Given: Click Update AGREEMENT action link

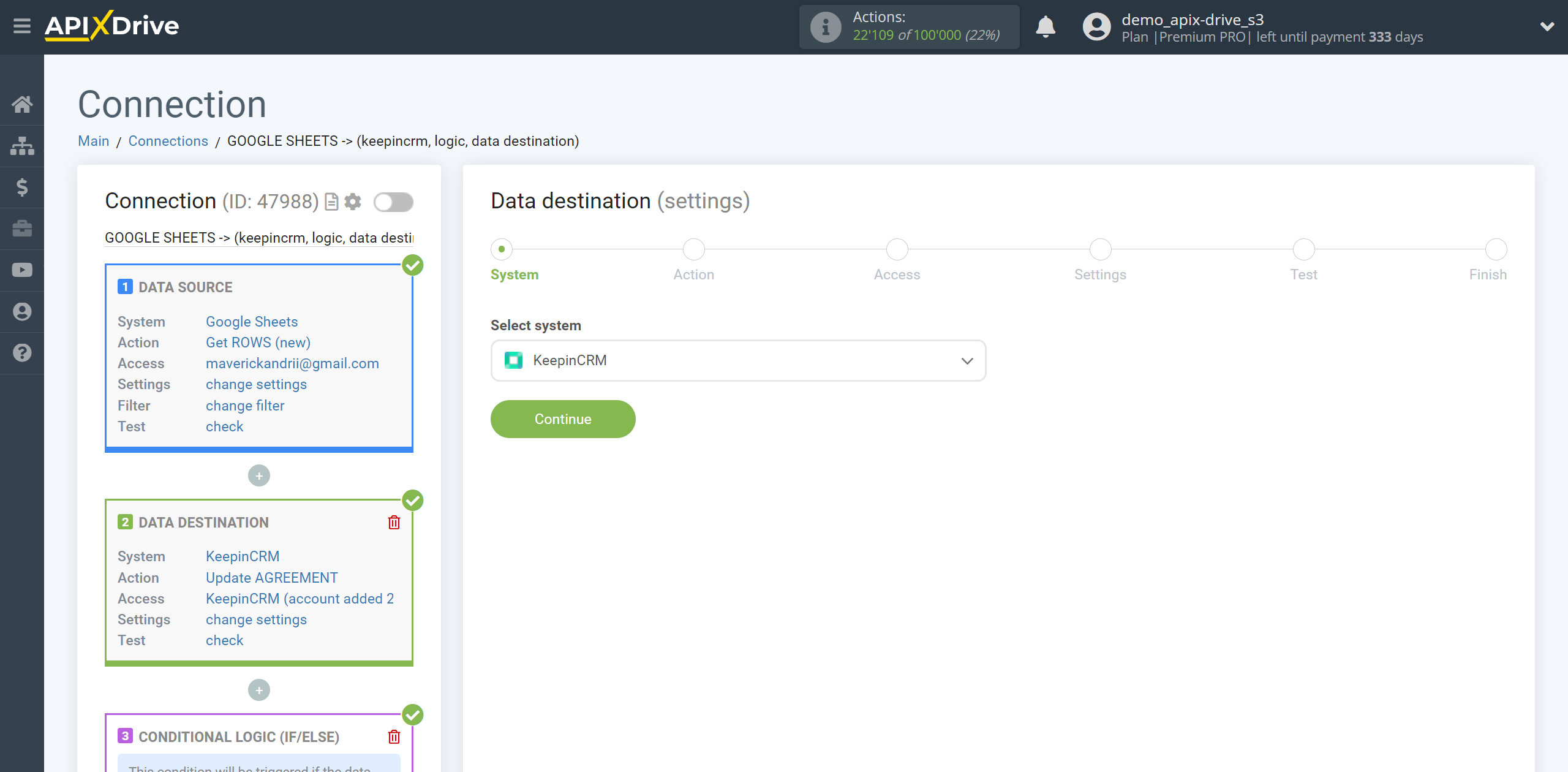Looking at the screenshot, I should pos(272,578).
